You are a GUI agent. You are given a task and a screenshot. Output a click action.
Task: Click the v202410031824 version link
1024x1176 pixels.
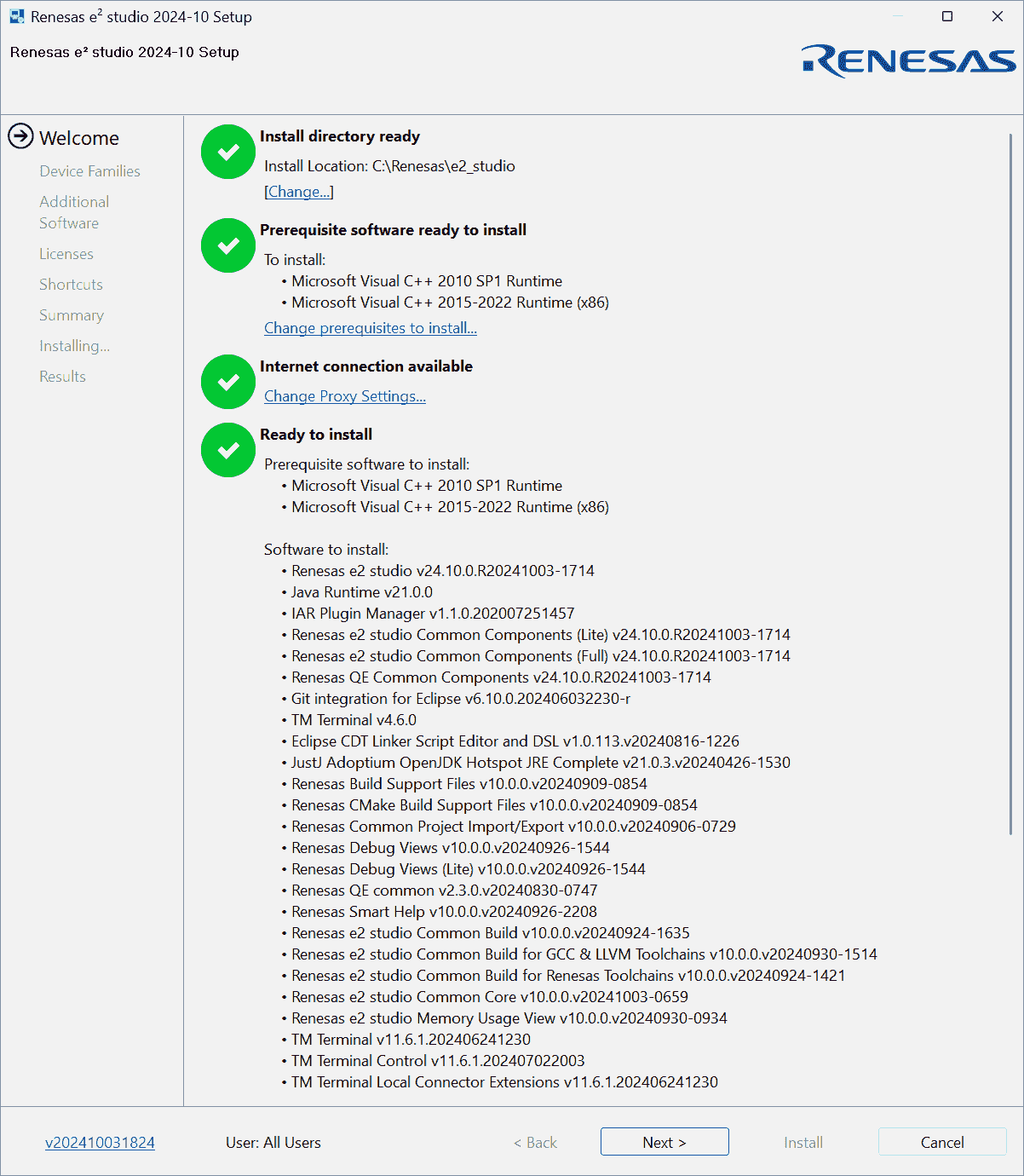100,1143
